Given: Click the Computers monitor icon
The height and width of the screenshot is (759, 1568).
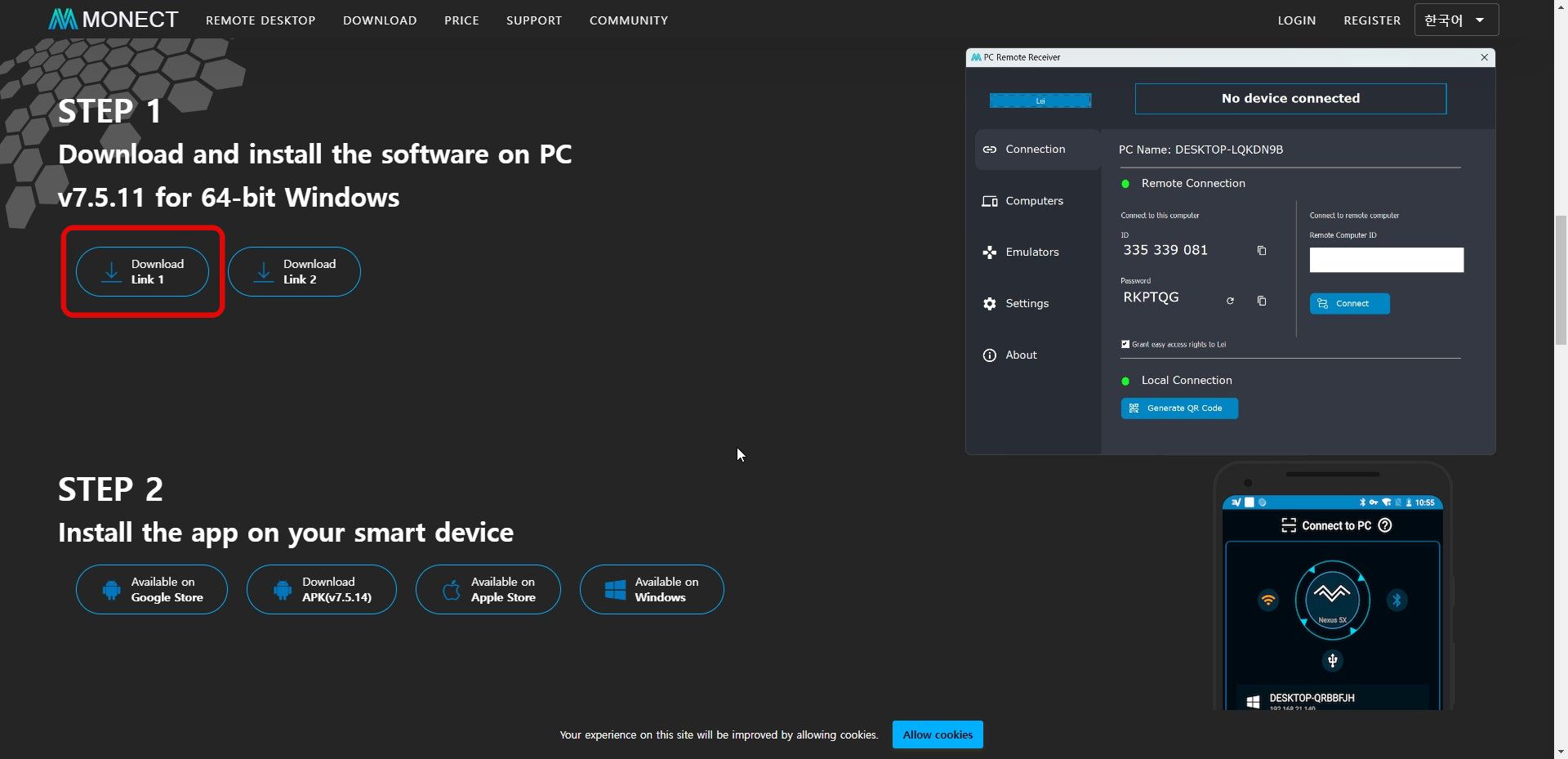Looking at the screenshot, I should click(x=990, y=201).
